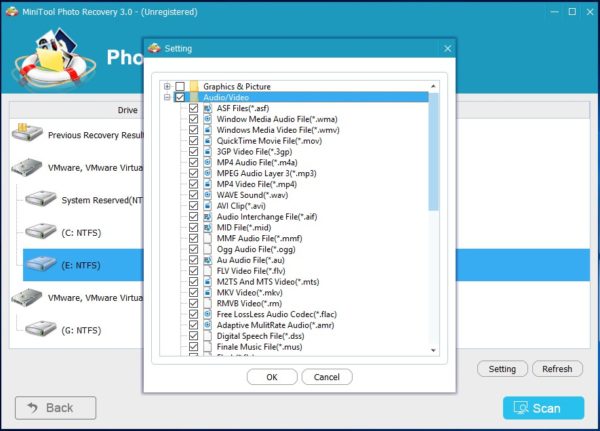The height and width of the screenshot is (431, 600).
Task: Uncheck the FLV Video File checkbox
Action: pyautogui.click(x=194, y=271)
